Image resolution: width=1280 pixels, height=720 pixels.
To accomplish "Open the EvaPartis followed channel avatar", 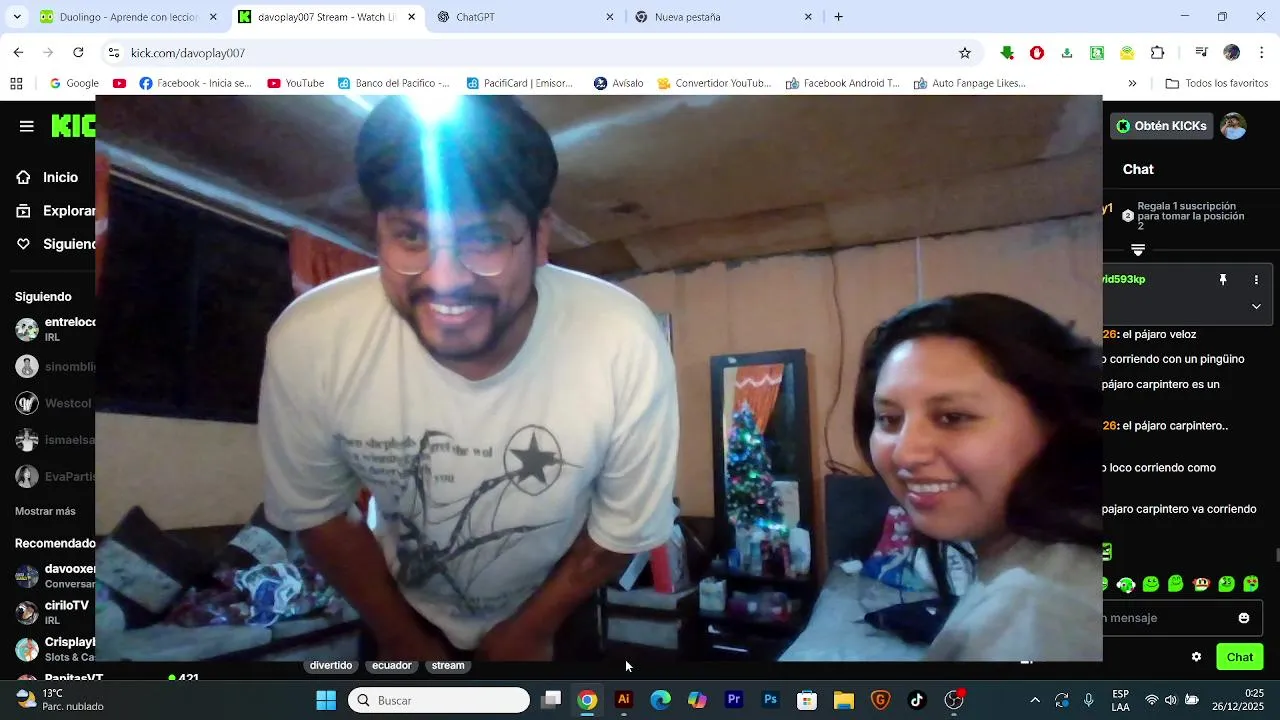I will 27,477.
